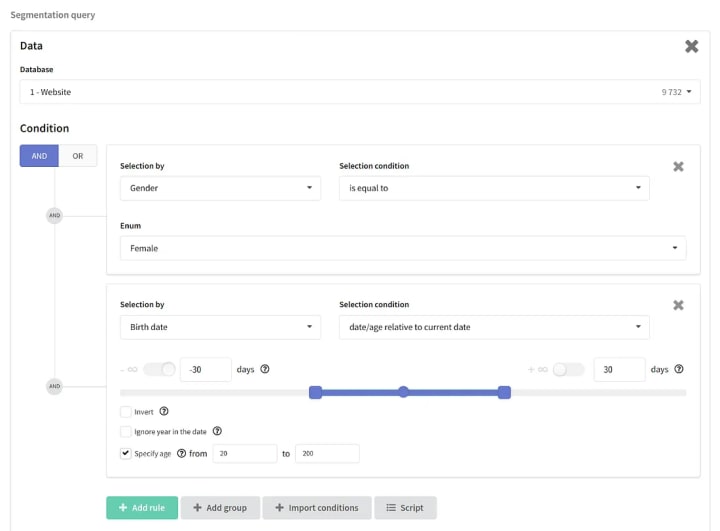Click the Add group button

(220, 508)
